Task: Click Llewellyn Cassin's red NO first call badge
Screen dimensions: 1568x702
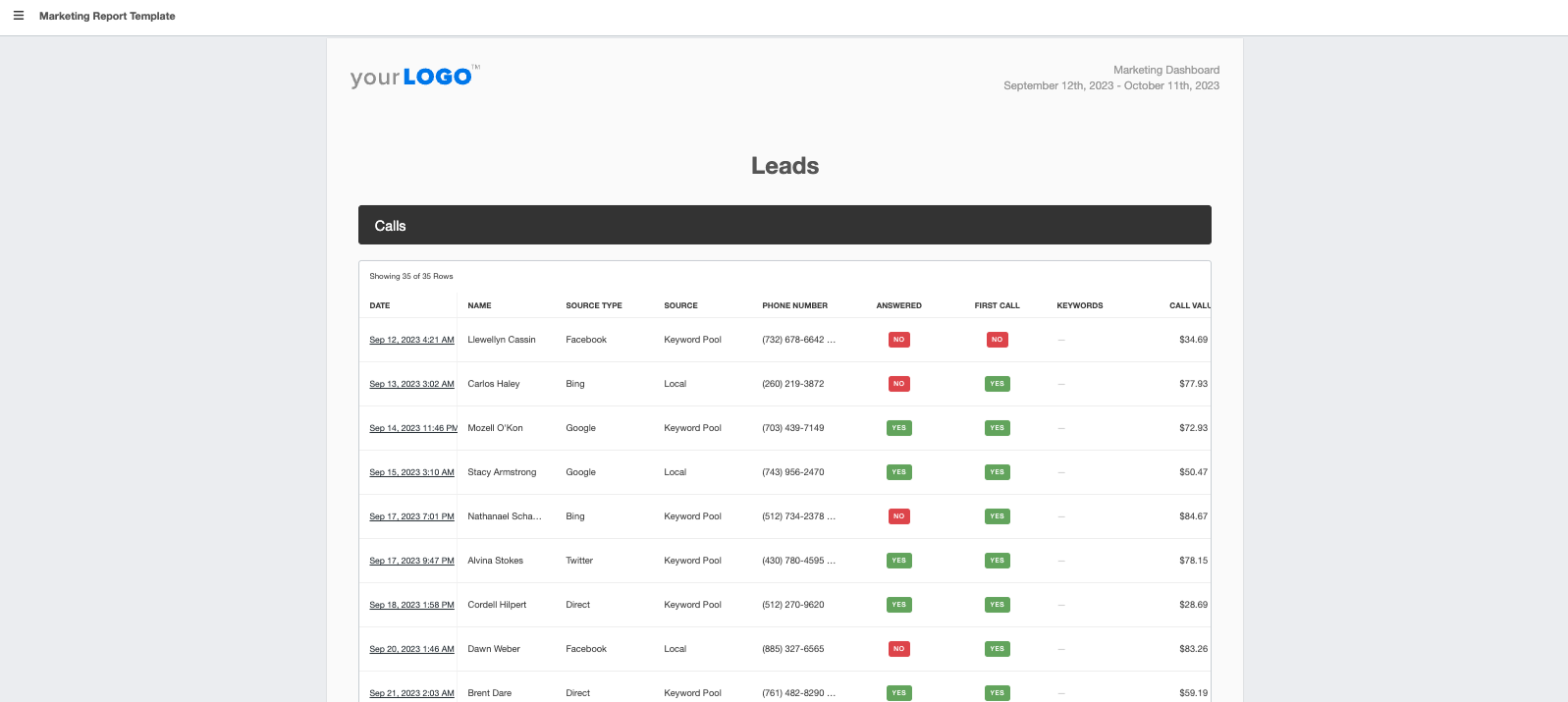Action: 997,340
